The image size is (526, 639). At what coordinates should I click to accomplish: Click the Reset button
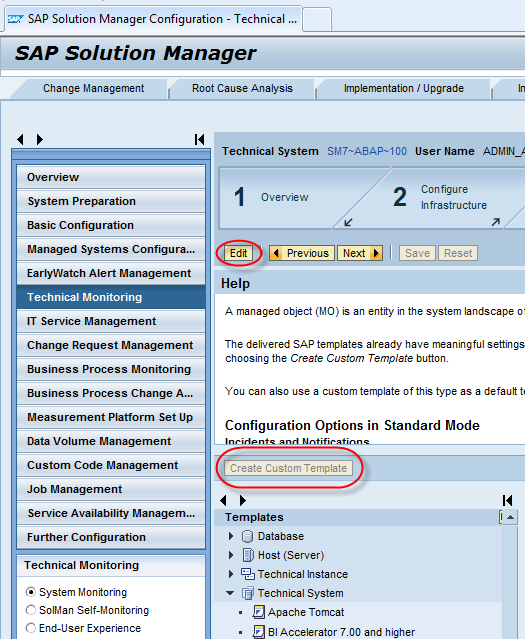coord(458,253)
